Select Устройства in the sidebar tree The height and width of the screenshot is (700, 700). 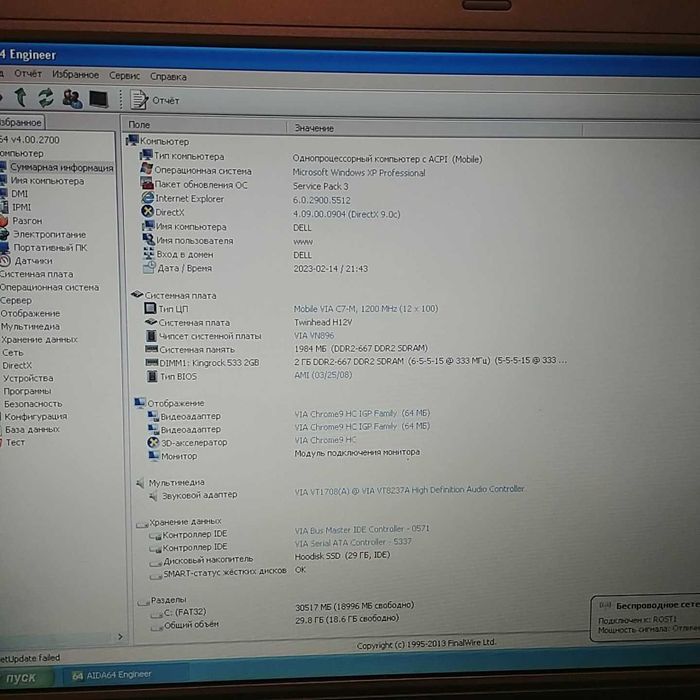pyautogui.click(x=28, y=378)
